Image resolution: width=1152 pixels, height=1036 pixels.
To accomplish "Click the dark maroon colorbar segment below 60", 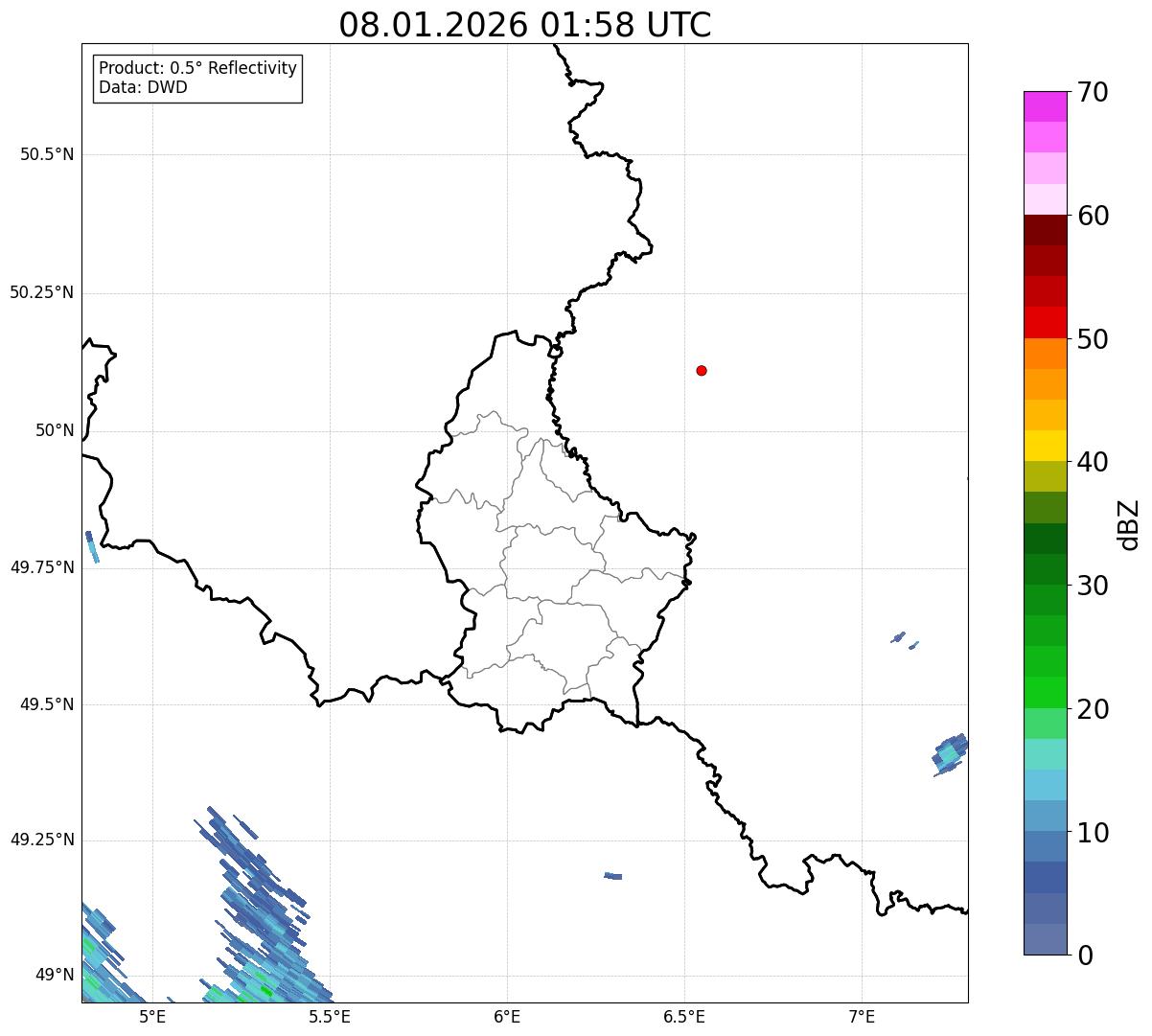I will (1045, 230).
